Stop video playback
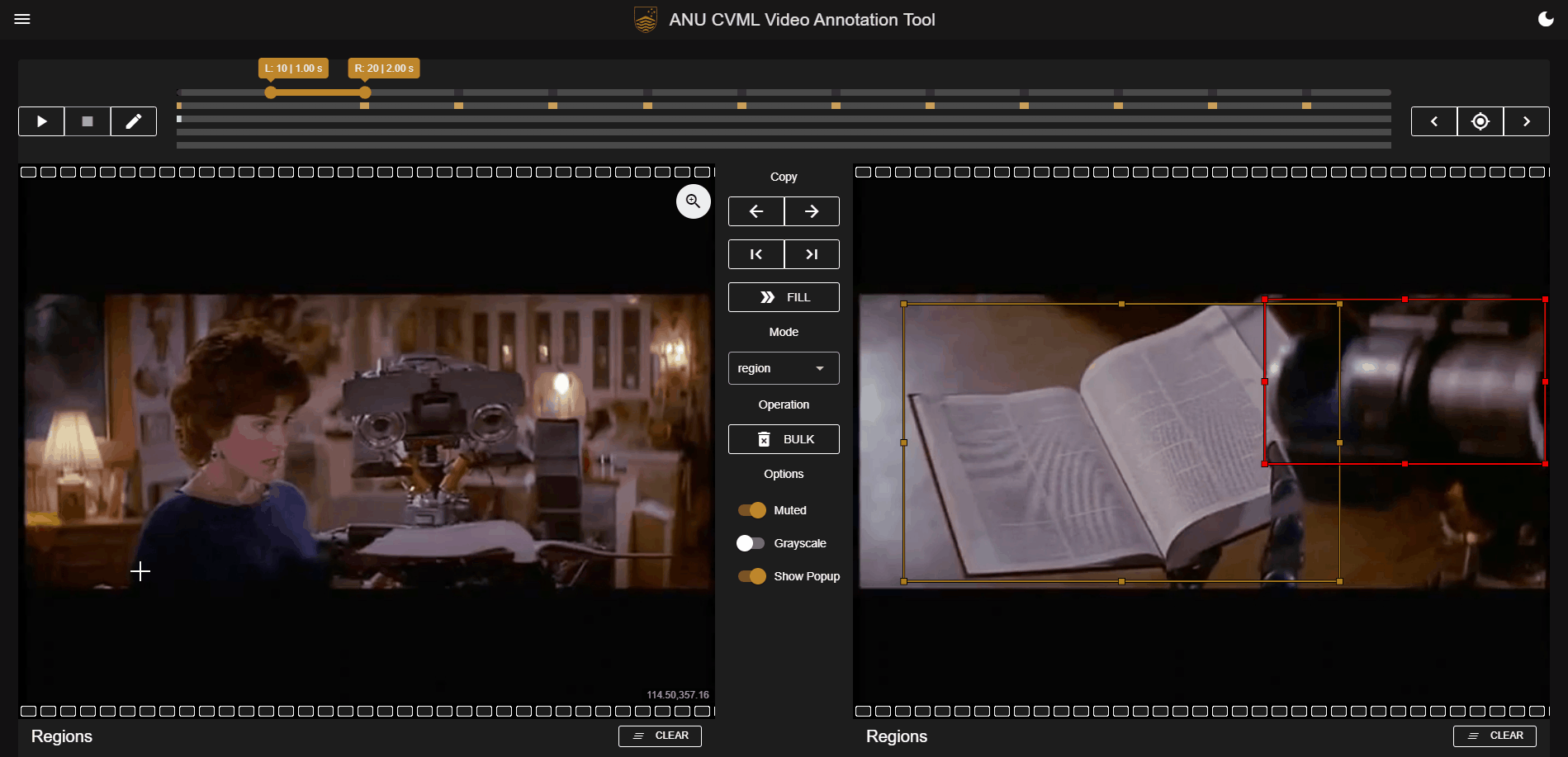This screenshot has width=1568, height=757. (x=88, y=121)
